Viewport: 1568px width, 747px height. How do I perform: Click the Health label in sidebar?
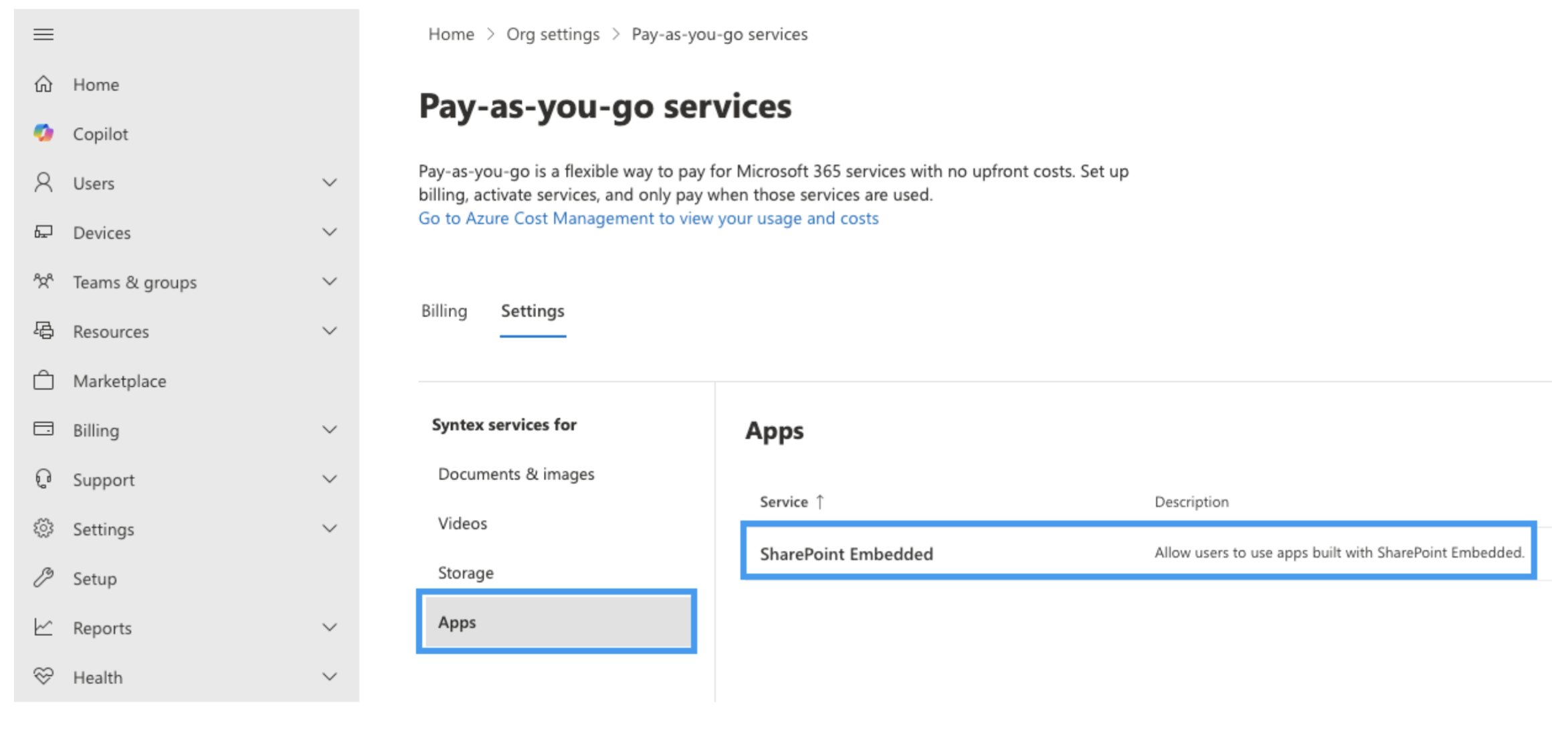click(98, 677)
